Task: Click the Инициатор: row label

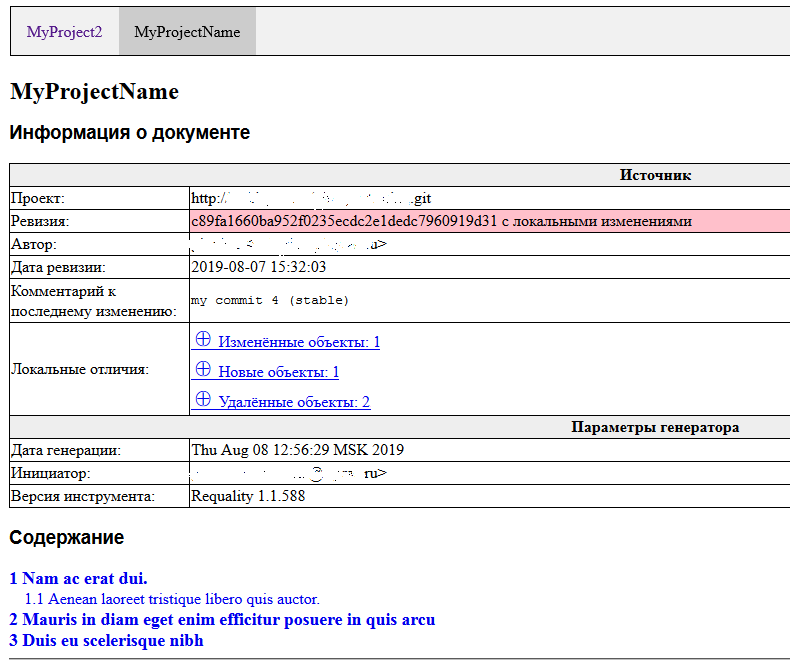Action: coord(50,473)
